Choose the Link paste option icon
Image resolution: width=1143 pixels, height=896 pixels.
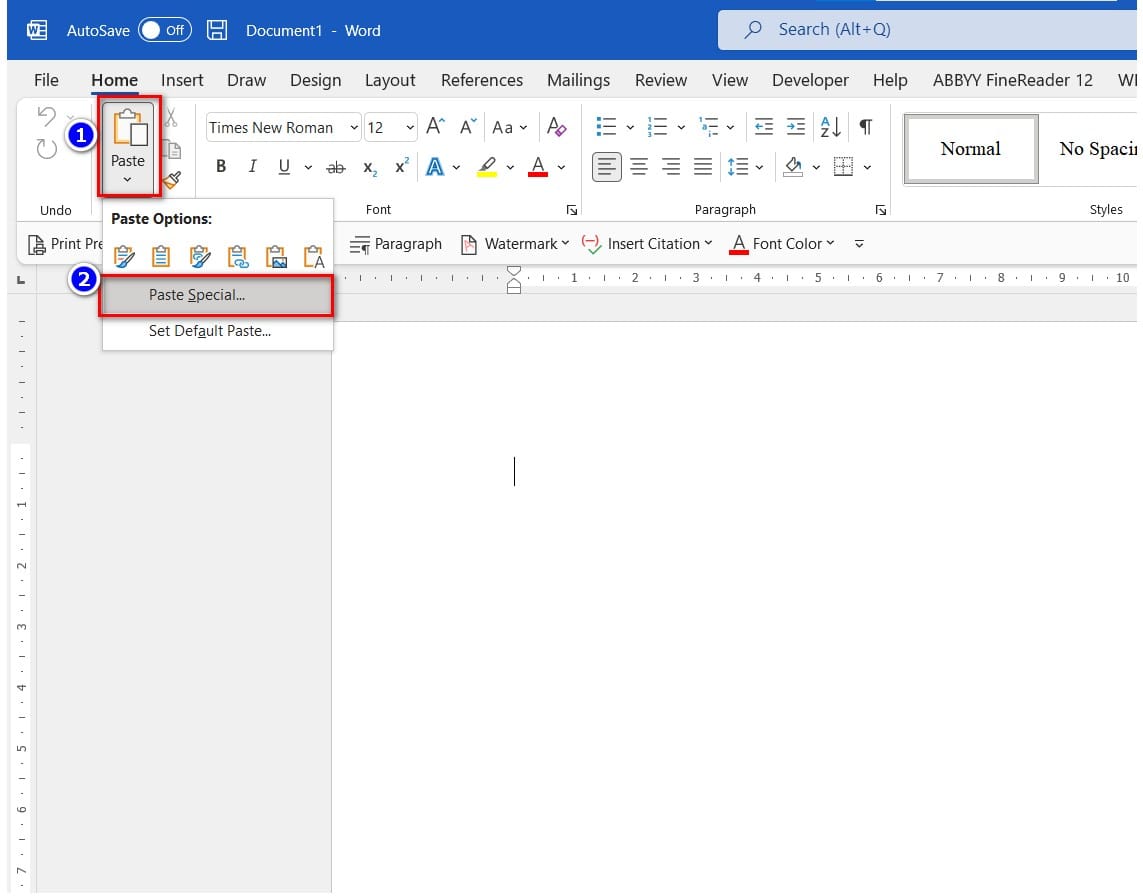238,257
